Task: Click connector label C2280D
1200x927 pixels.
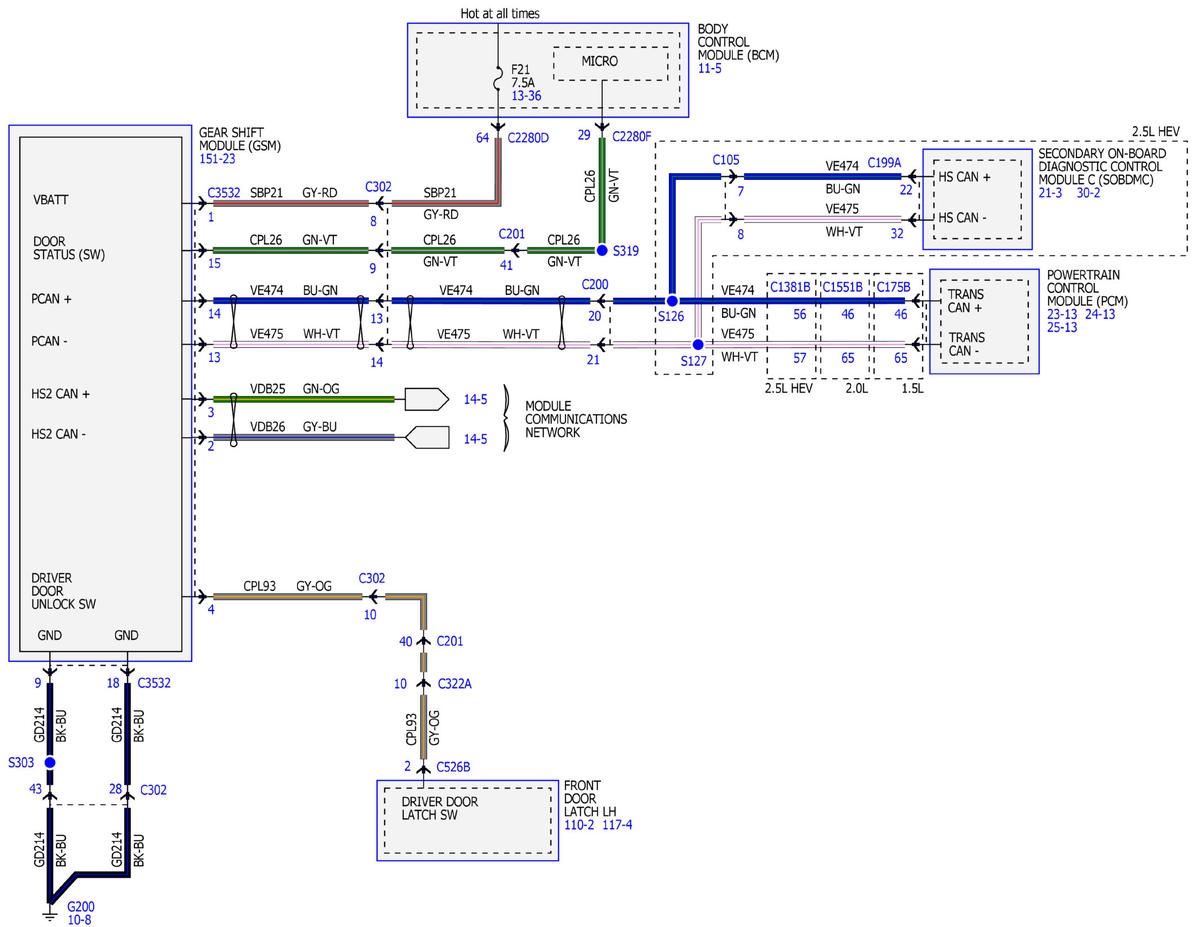Action: [528, 137]
